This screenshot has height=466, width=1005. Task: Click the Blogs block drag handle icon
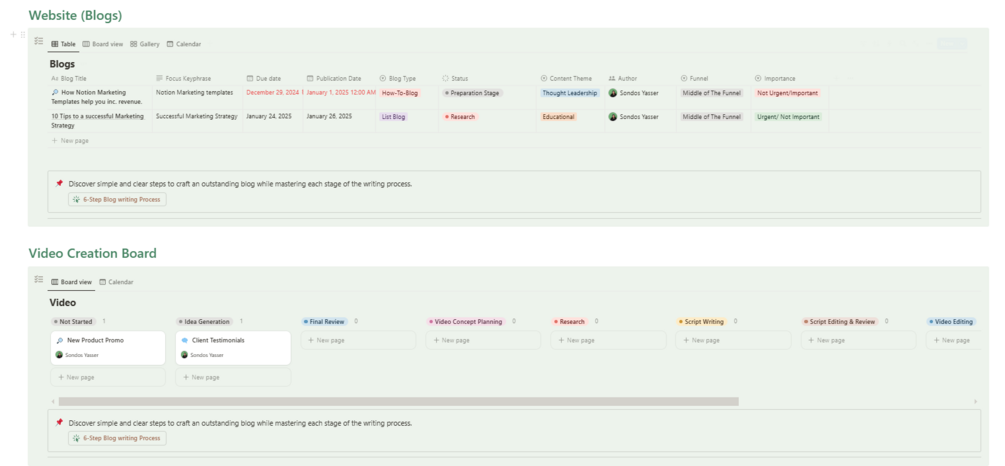(23, 35)
